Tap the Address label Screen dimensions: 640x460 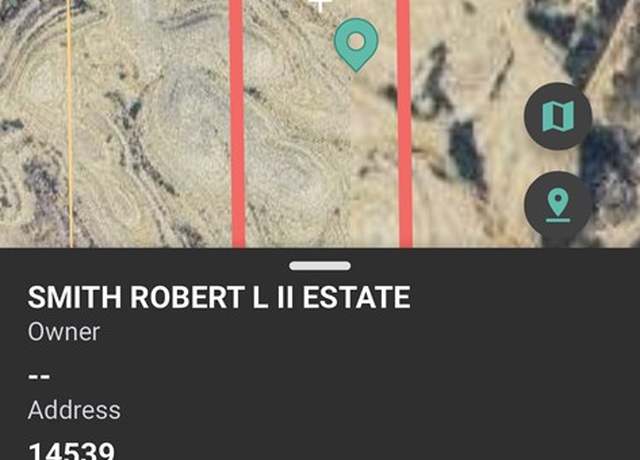tap(74, 410)
